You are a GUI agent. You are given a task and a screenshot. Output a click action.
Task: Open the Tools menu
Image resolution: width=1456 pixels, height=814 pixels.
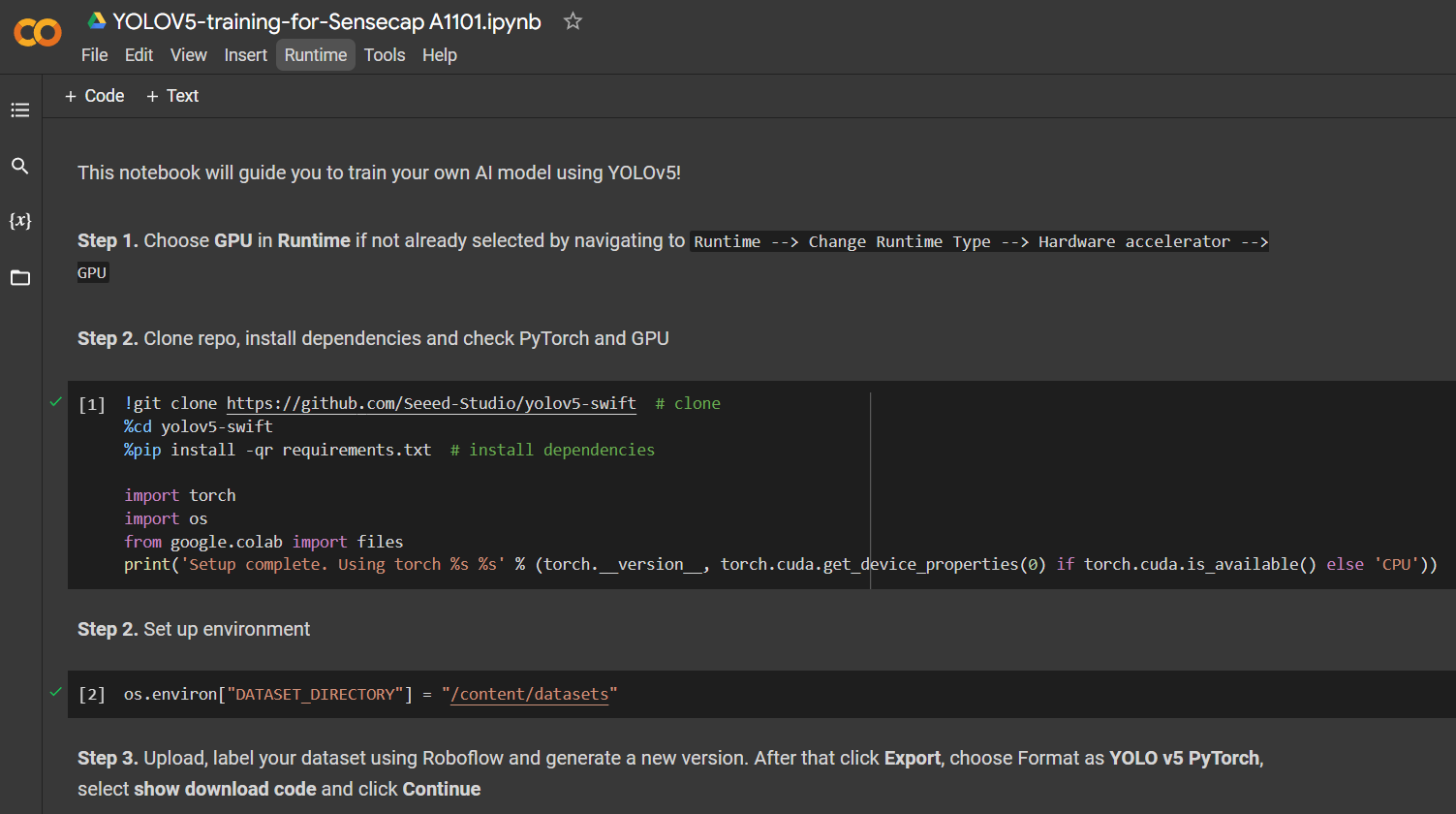(x=385, y=55)
